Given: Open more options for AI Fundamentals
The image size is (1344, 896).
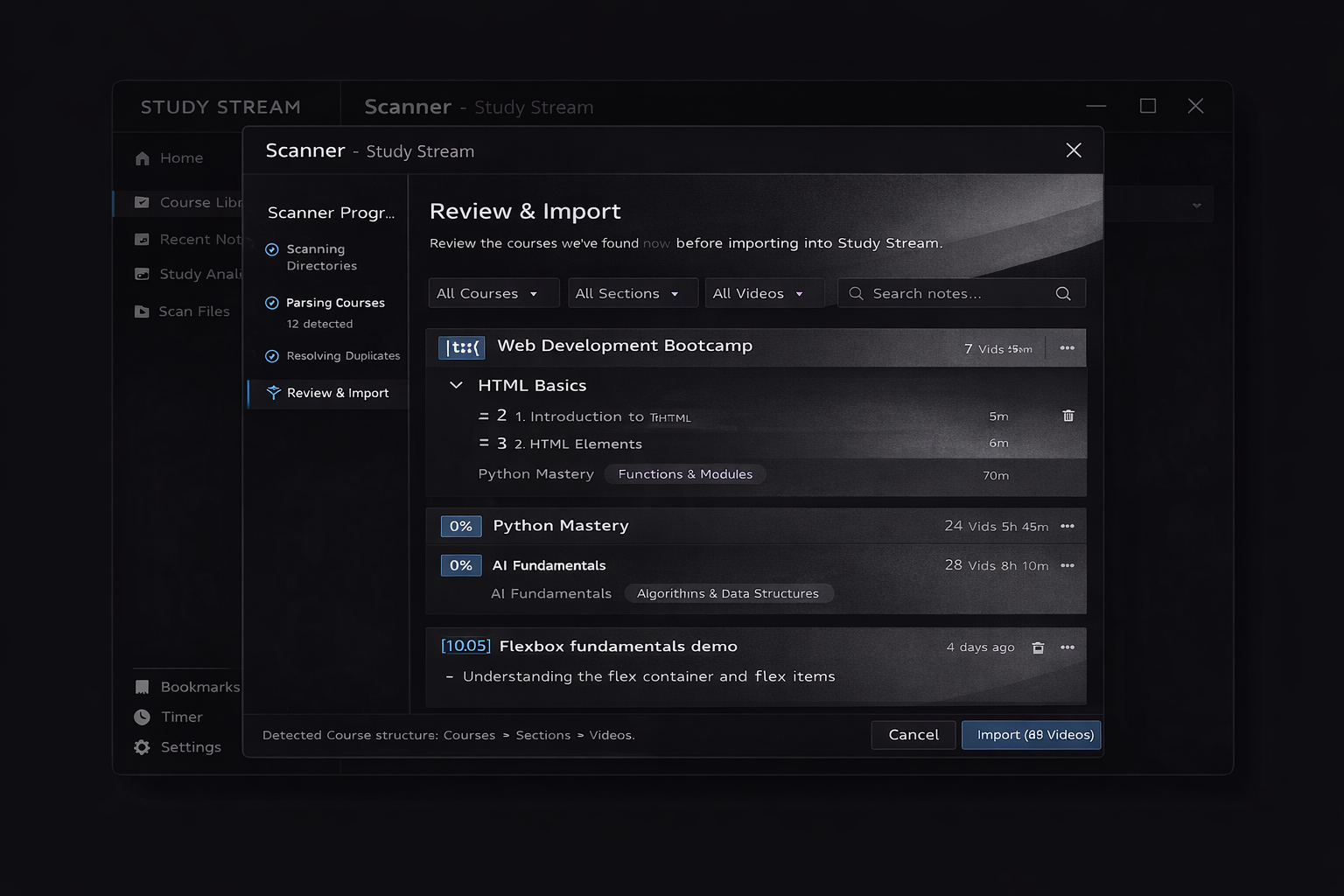Looking at the screenshot, I should click(1067, 565).
